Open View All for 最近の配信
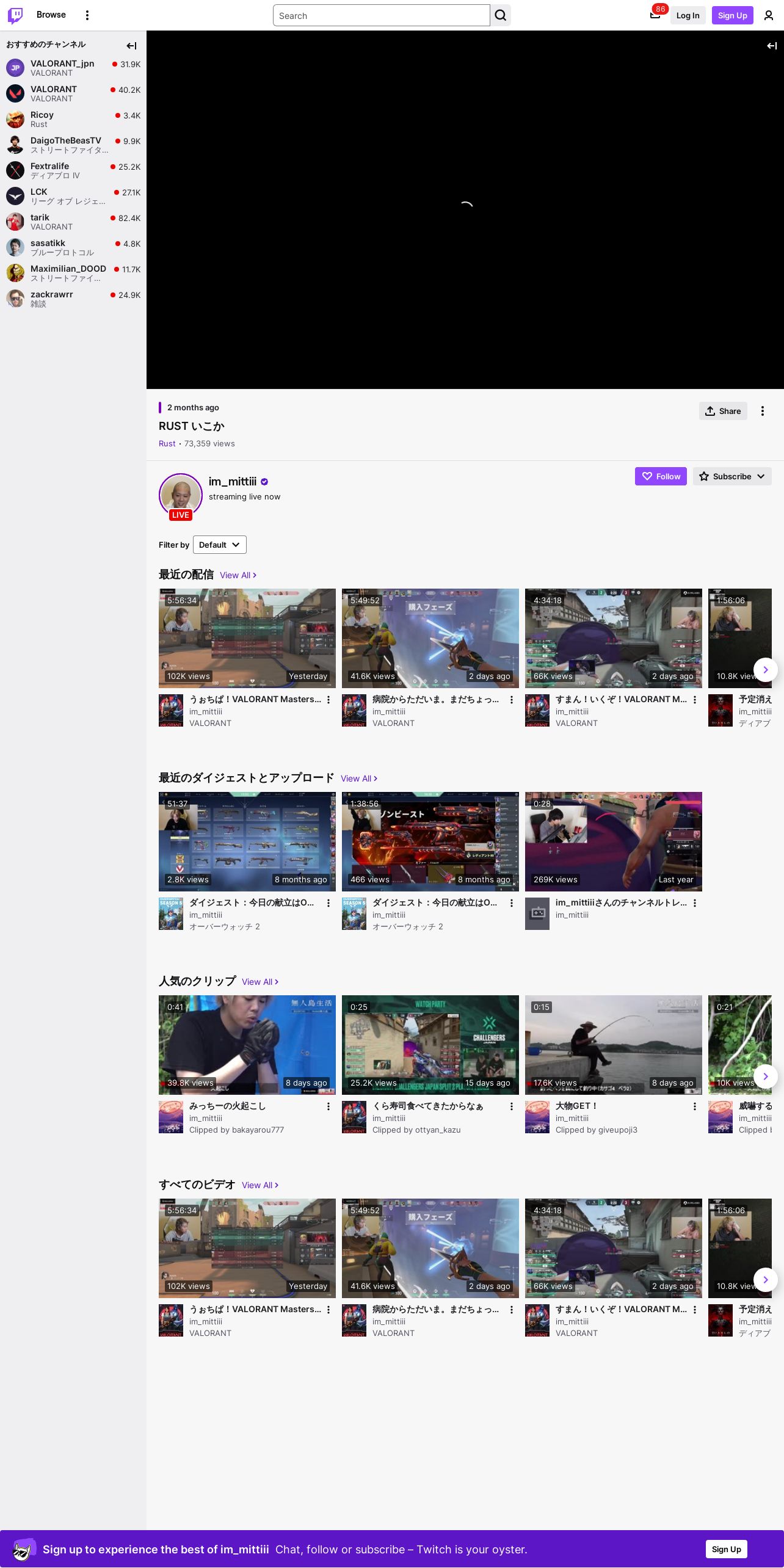 (238, 575)
